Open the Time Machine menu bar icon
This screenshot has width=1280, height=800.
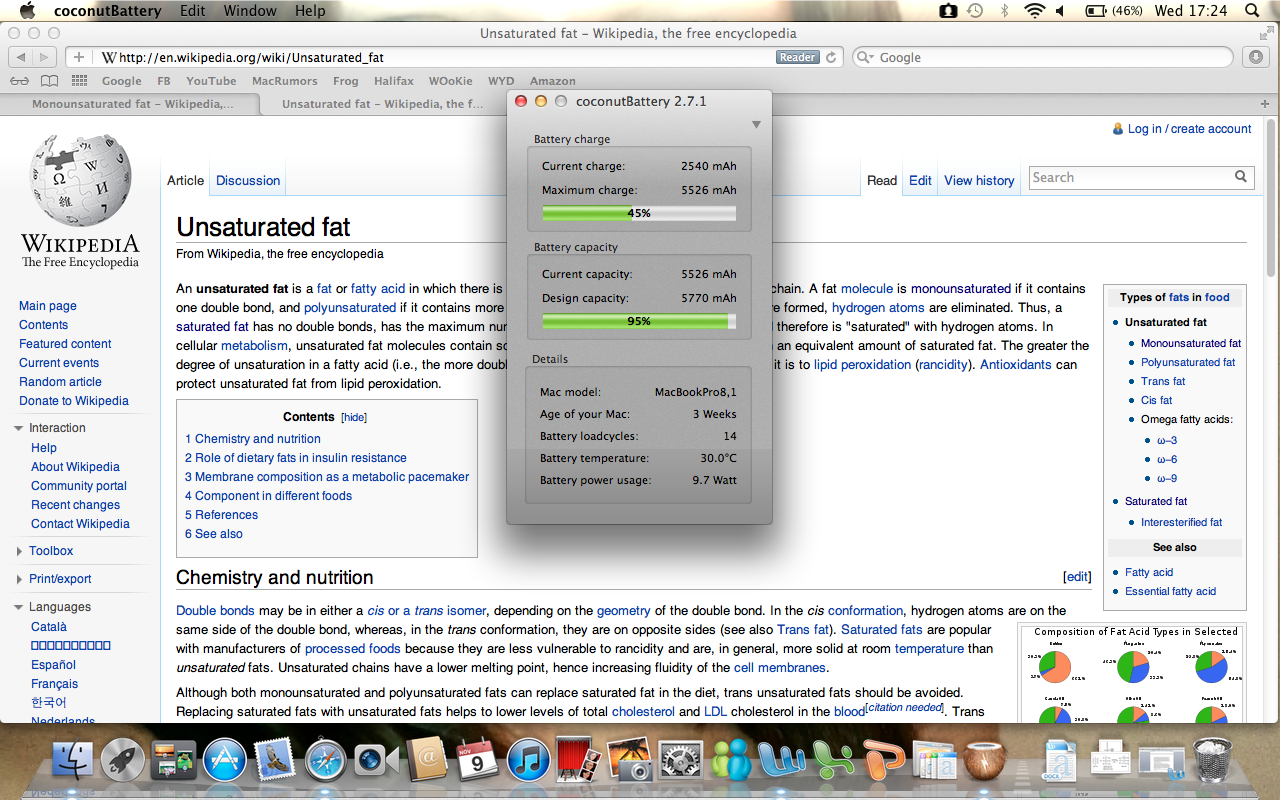[975, 11]
